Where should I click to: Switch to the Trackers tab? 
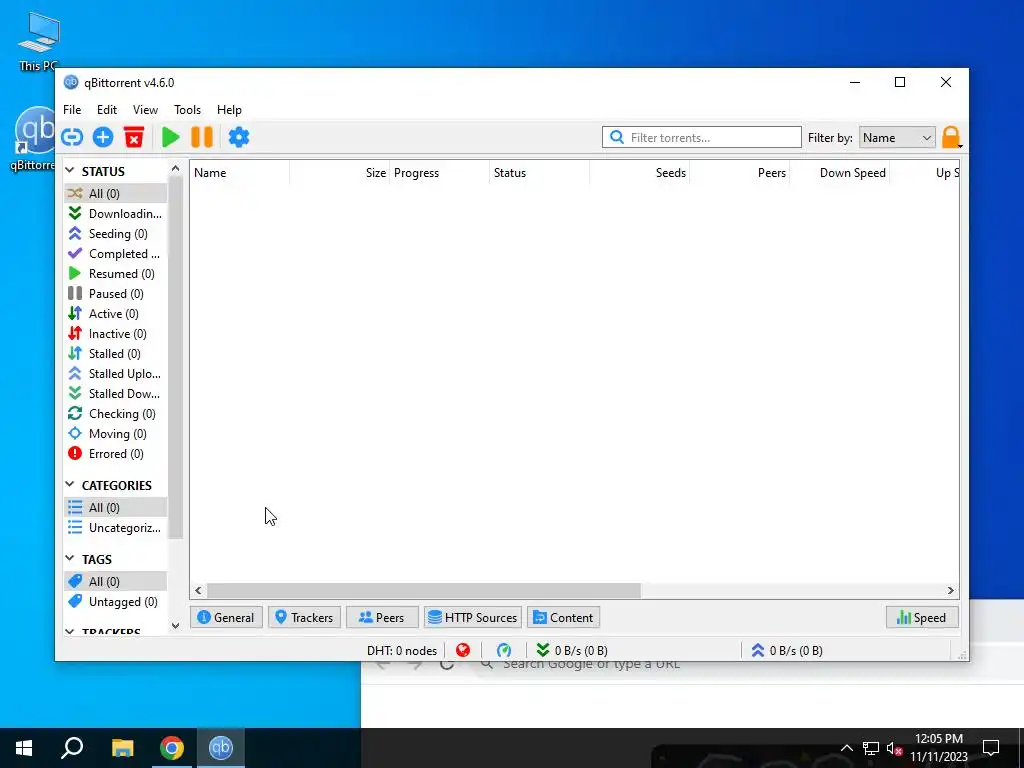click(304, 617)
